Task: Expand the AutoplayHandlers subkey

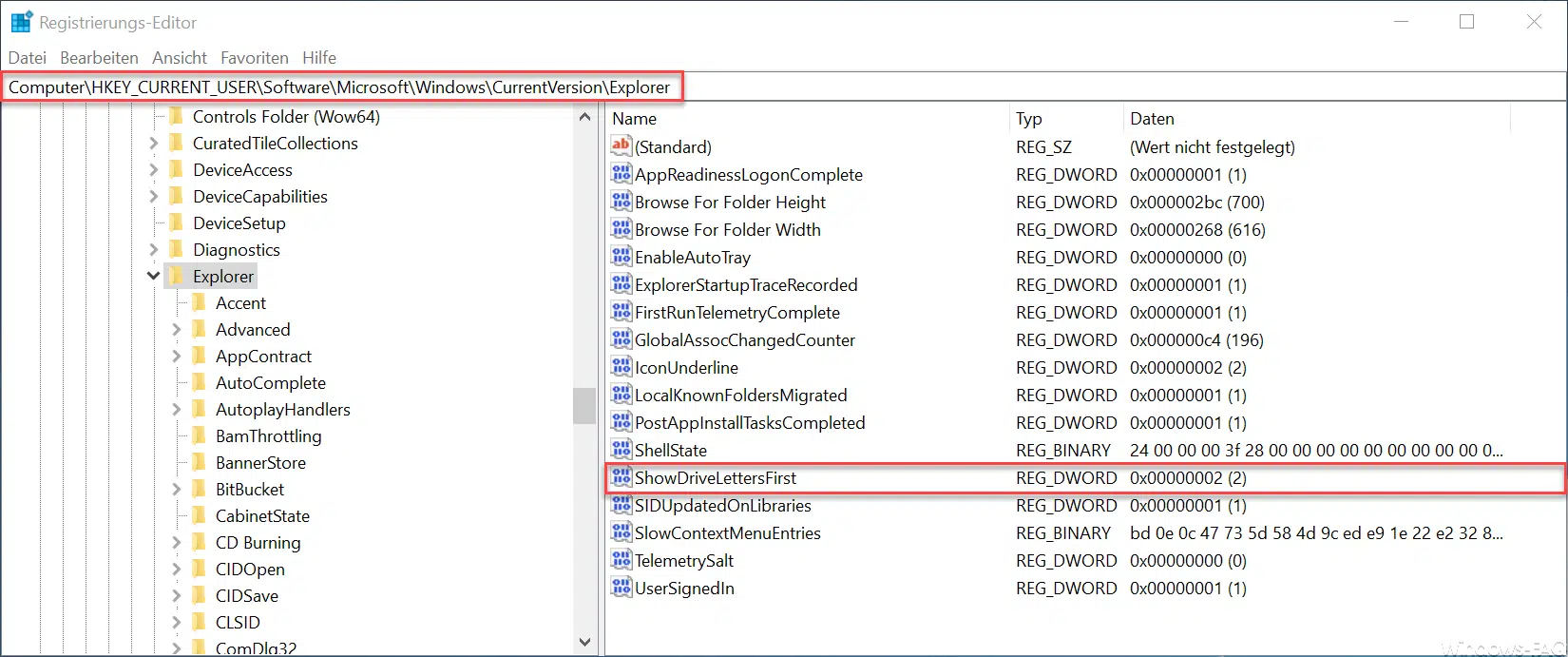Action: tap(177, 409)
